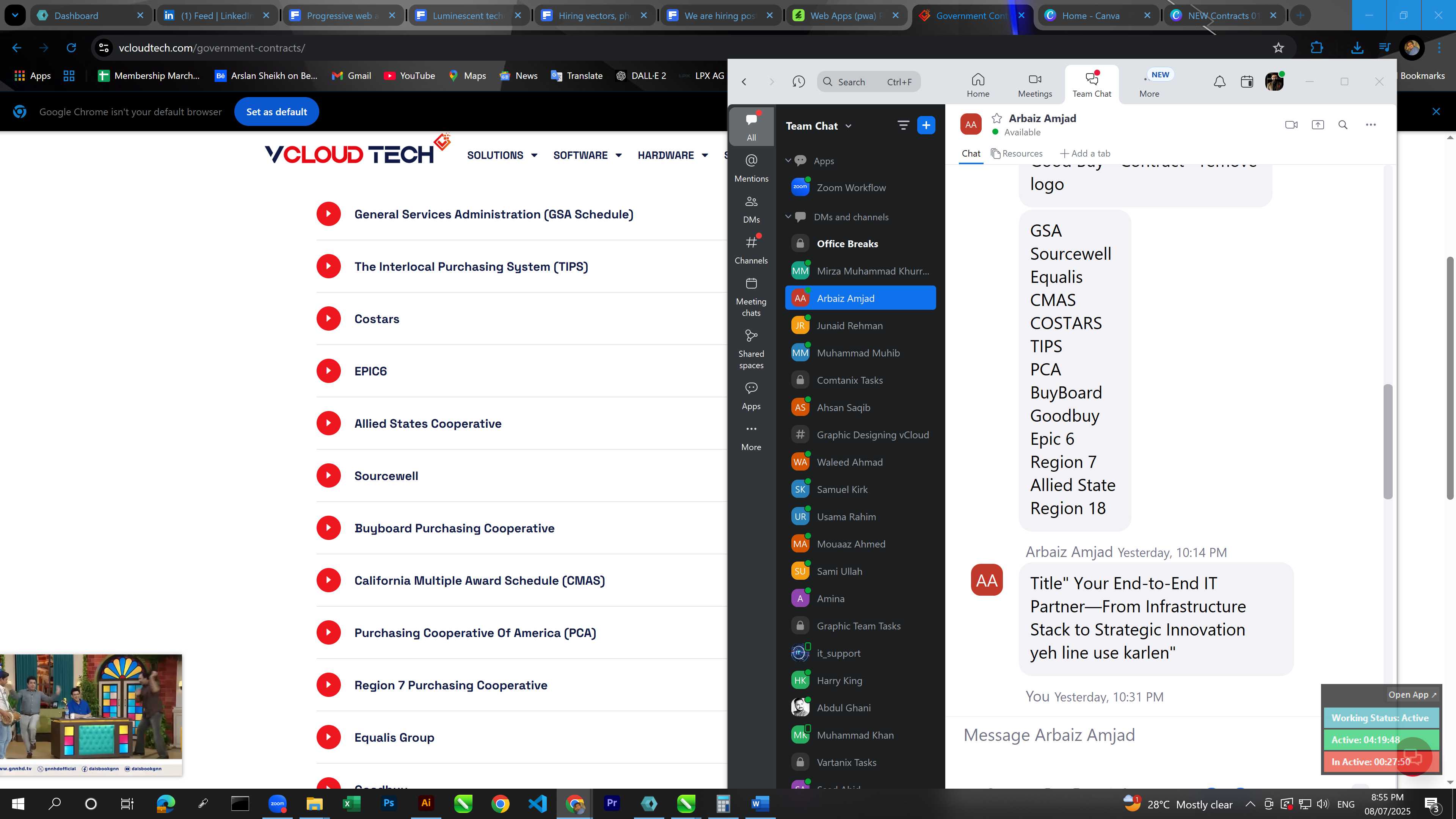Switch to the Zoom Meetings tab
This screenshot has width=1456, height=819.
click(1035, 85)
